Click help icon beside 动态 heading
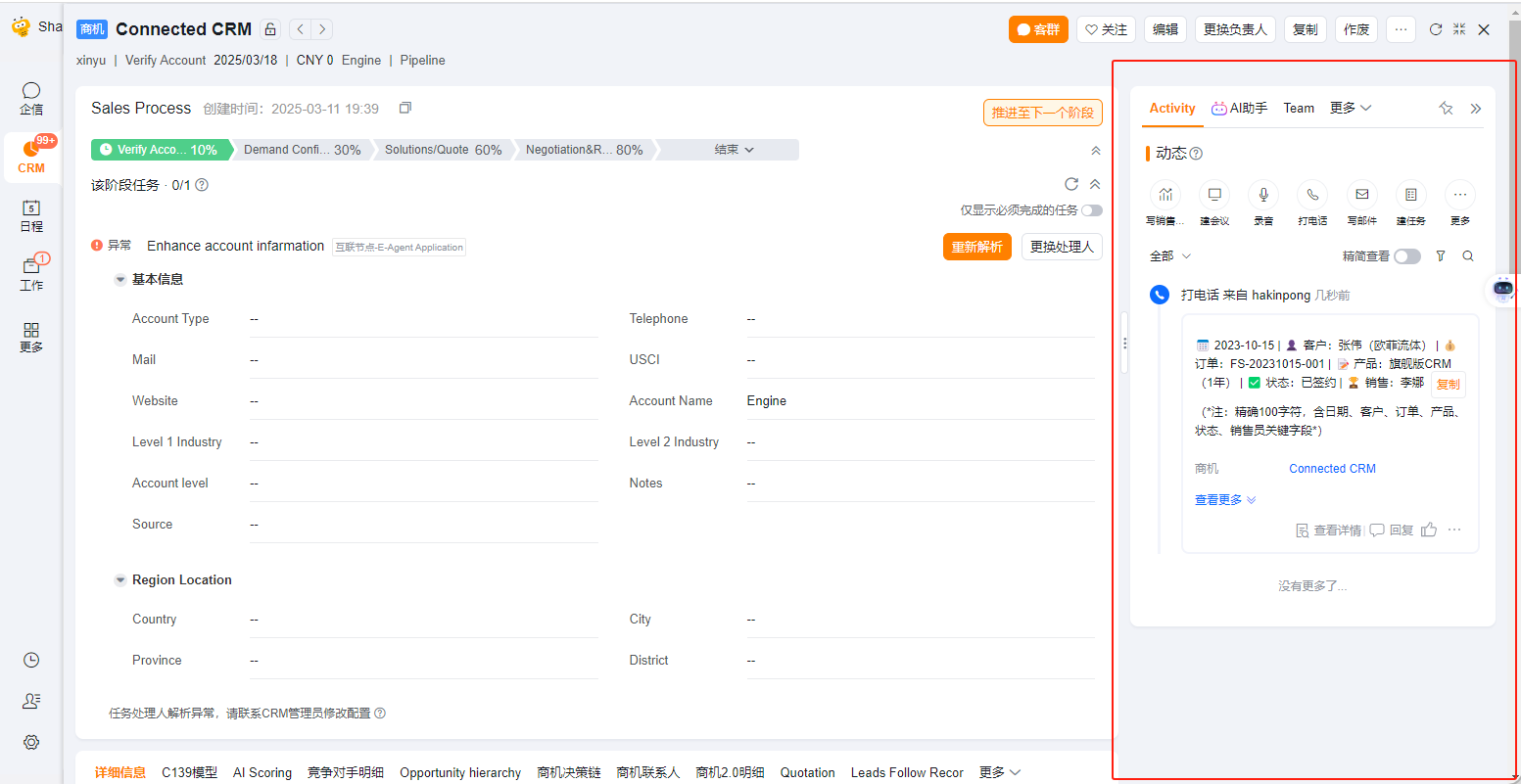 click(x=1196, y=154)
